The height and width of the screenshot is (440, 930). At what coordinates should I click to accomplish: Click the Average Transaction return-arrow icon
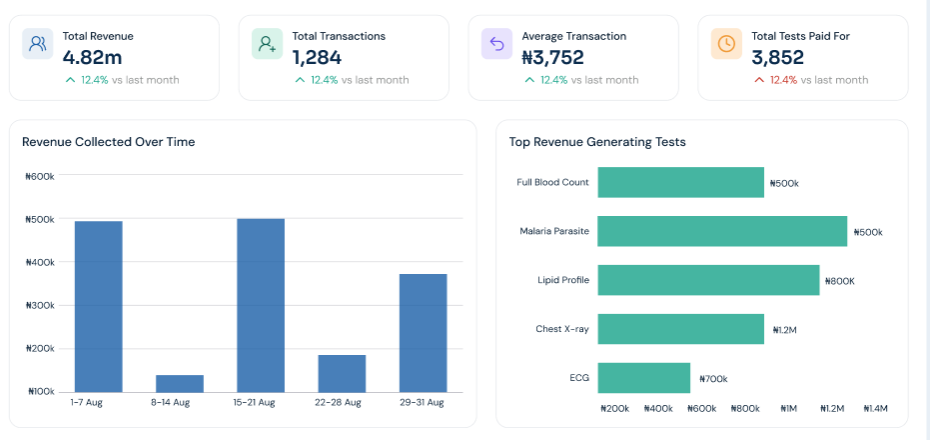click(x=496, y=44)
